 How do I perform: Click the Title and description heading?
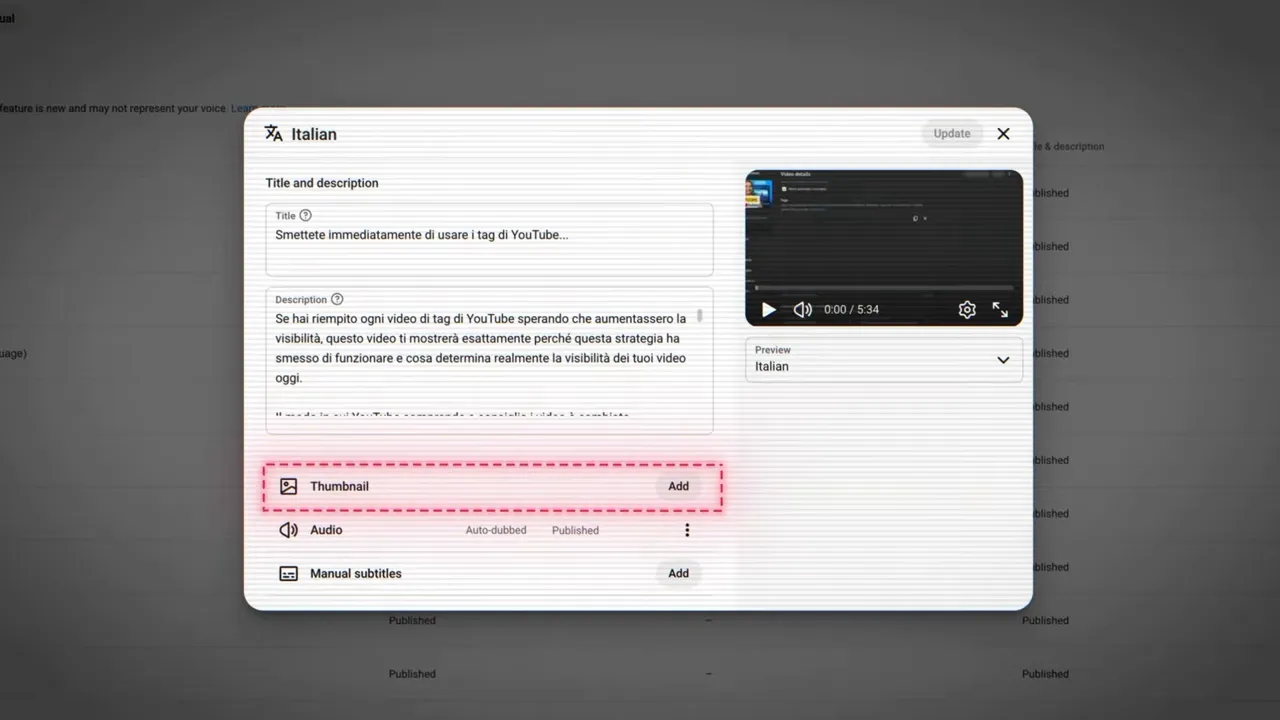322,183
